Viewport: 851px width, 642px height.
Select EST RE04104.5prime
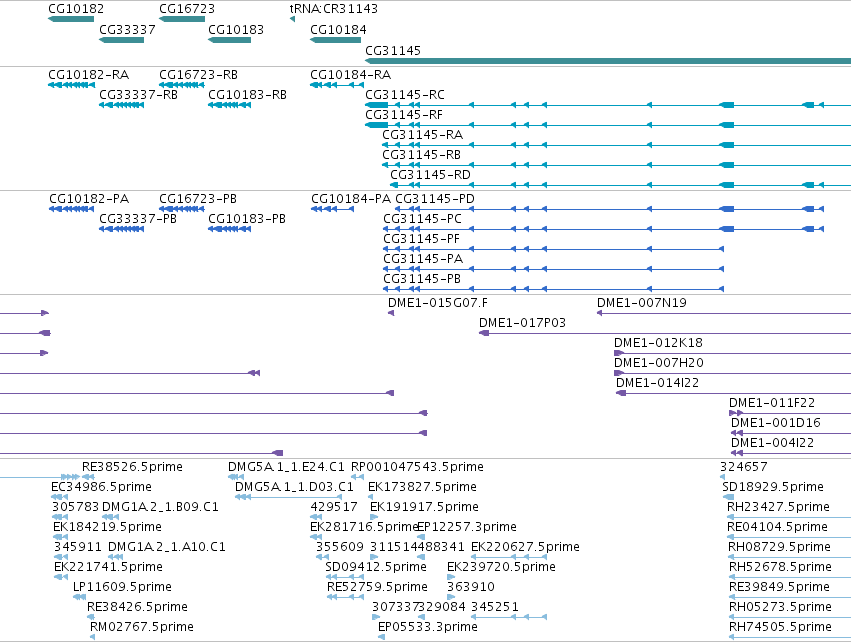tap(789, 537)
